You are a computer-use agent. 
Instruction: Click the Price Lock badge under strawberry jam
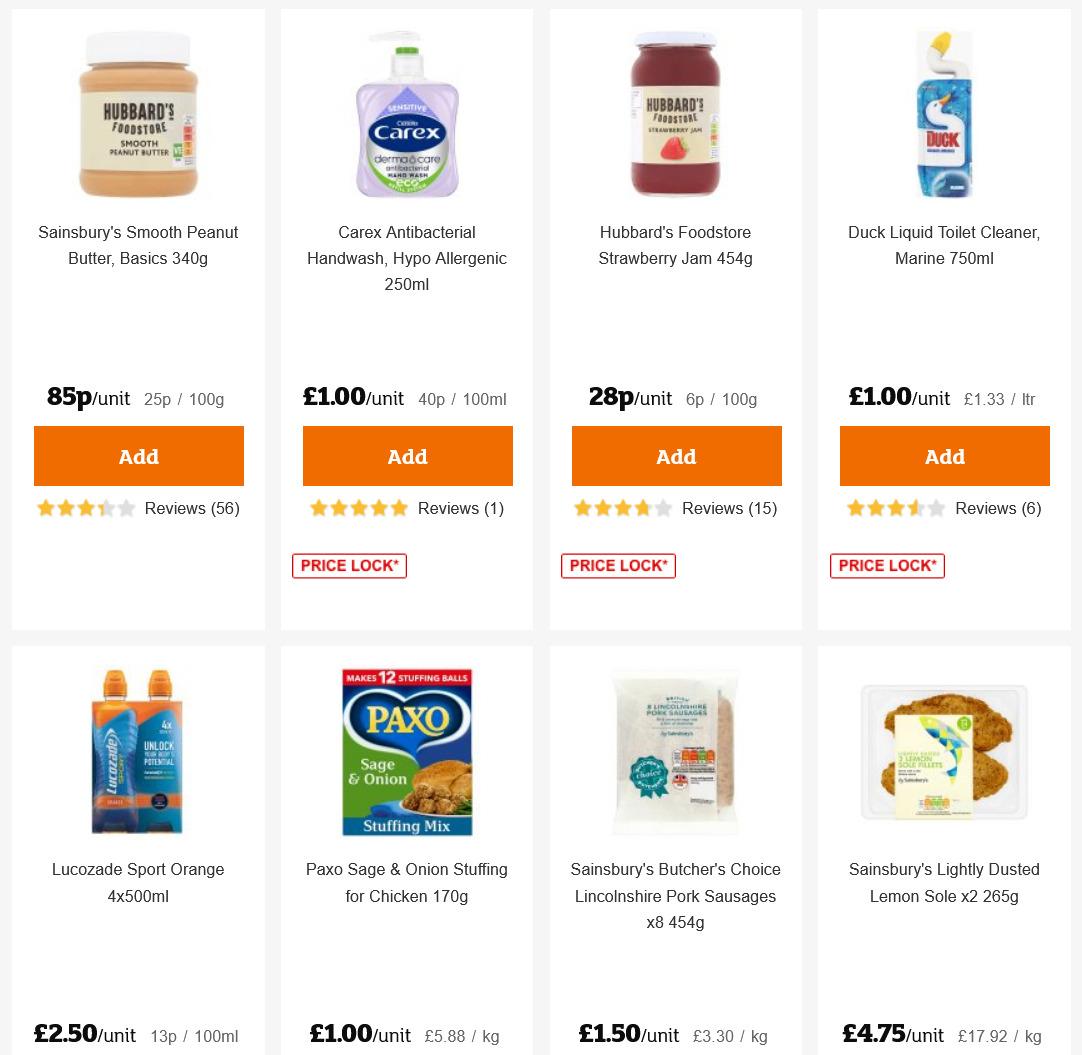coord(618,565)
